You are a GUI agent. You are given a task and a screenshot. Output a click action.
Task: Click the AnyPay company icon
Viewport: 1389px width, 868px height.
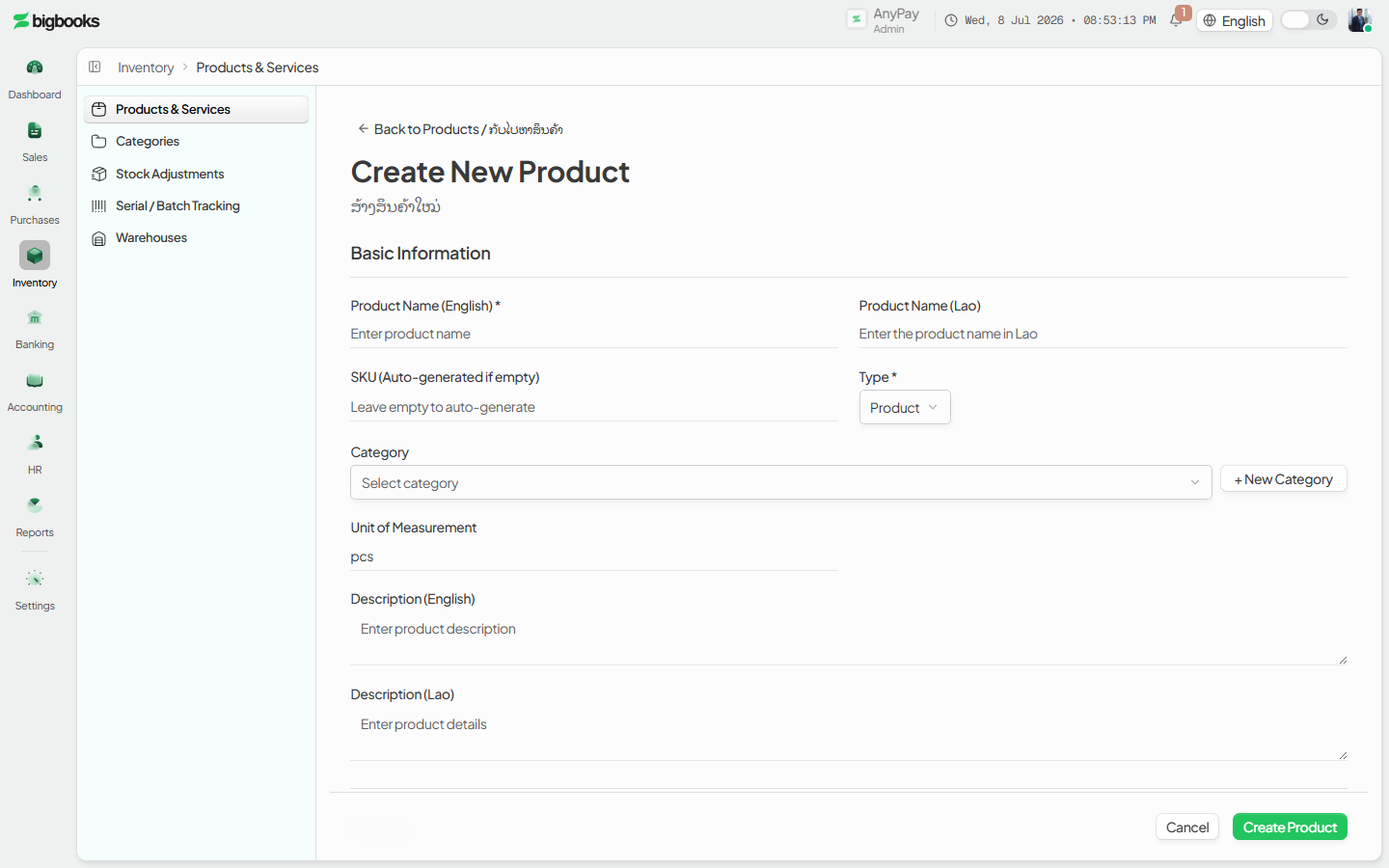[857, 19]
